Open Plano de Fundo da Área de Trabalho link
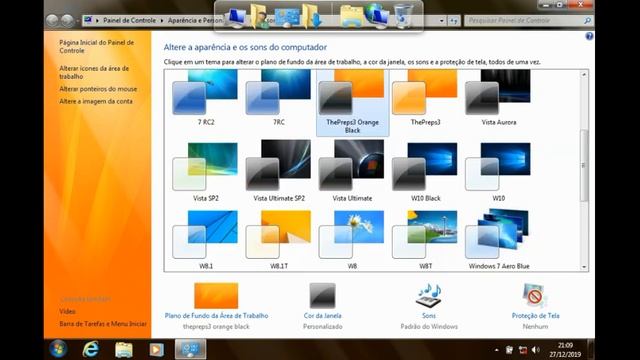Viewport: 640px width, 360px height. click(x=216, y=316)
